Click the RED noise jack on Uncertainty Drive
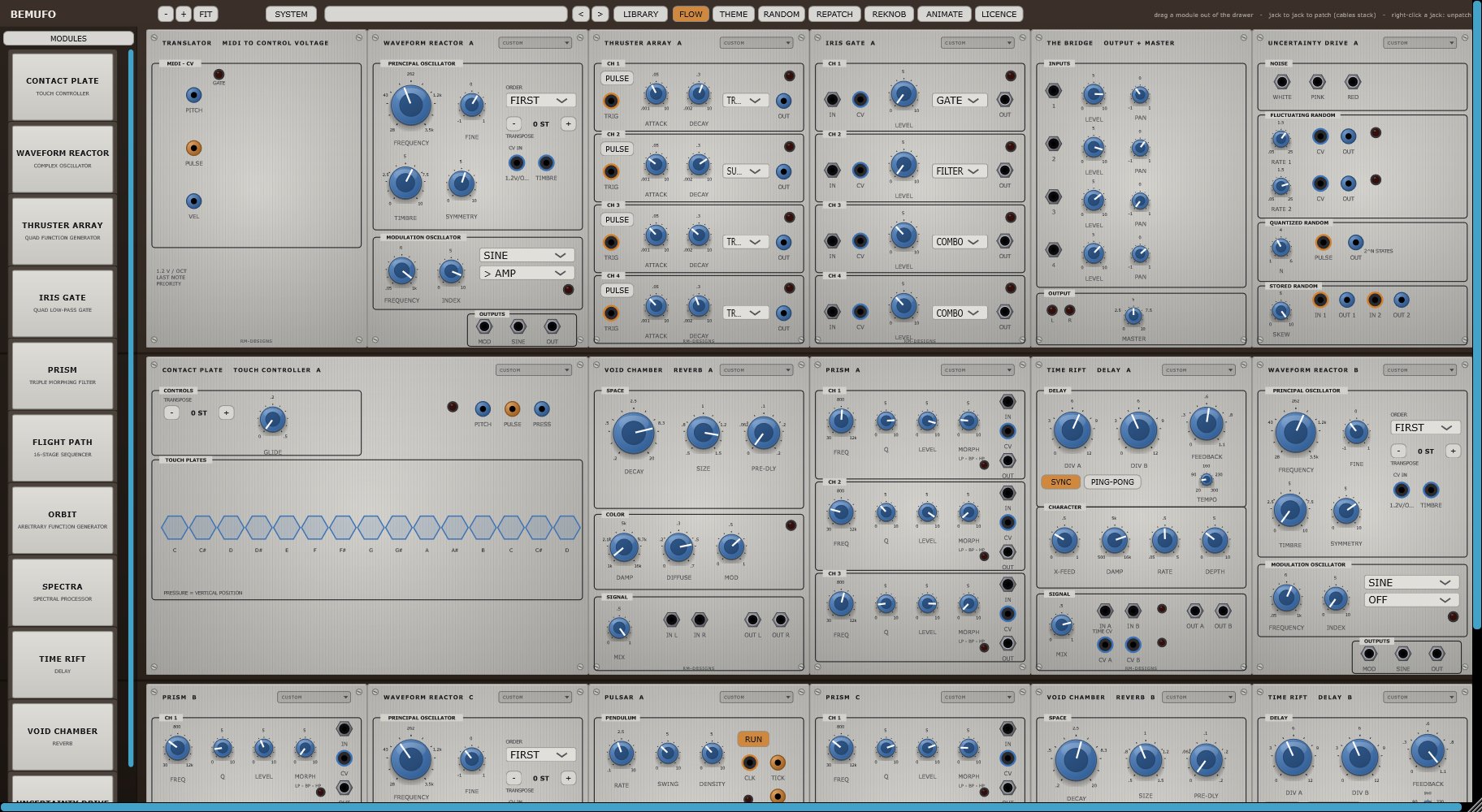The height and width of the screenshot is (812, 1482). 1352,82
